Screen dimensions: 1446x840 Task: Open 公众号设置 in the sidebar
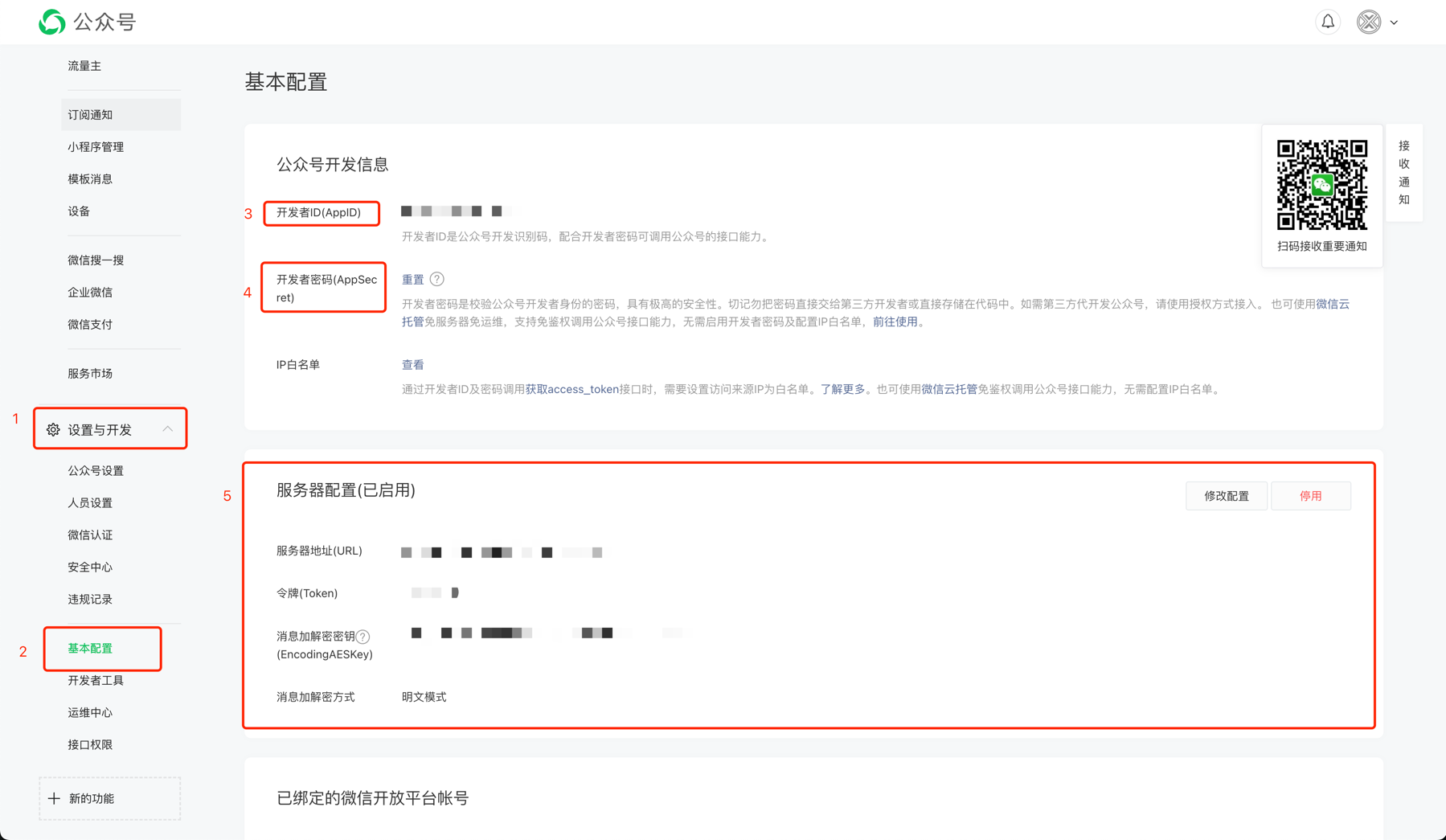96,471
